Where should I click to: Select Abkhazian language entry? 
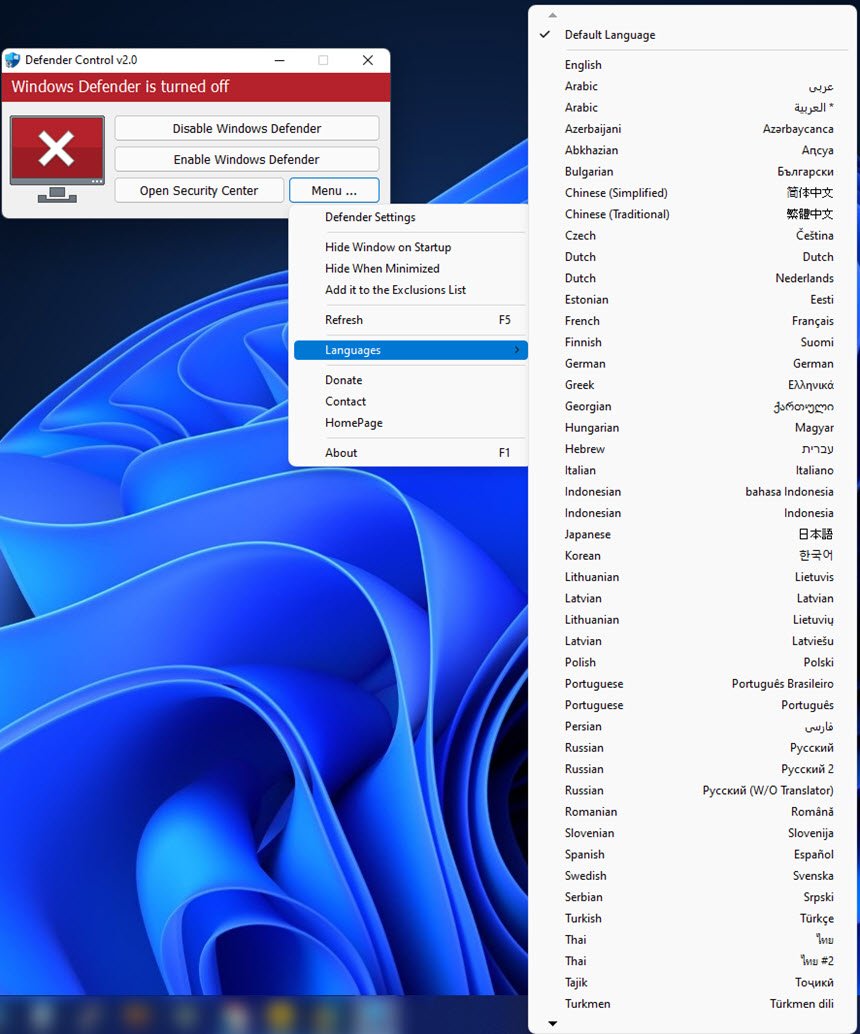click(x=692, y=150)
